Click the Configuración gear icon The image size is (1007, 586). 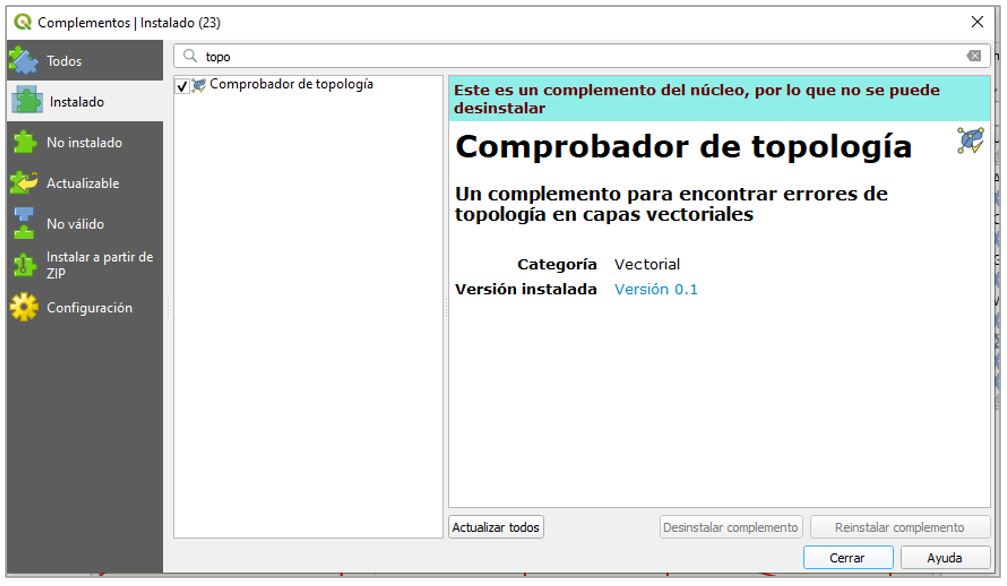tap(24, 307)
